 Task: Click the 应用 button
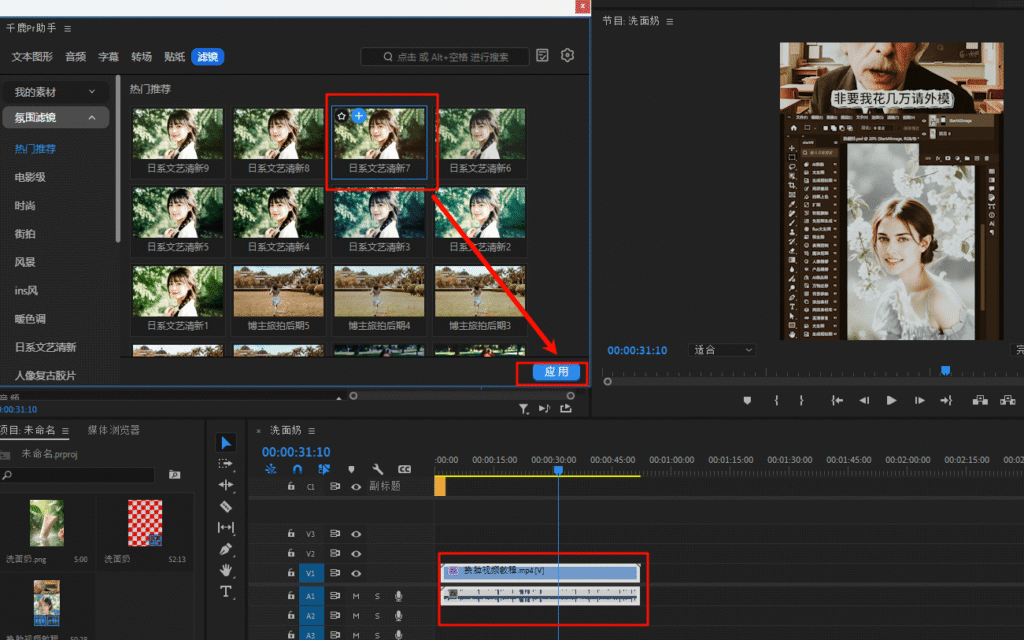[x=556, y=372]
